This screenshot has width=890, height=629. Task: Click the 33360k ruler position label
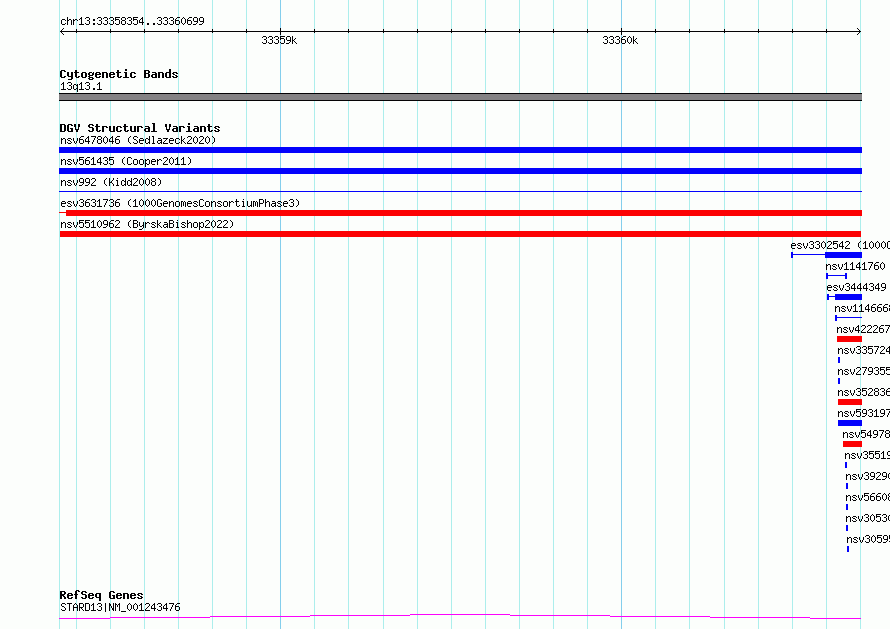coord(620,40)
